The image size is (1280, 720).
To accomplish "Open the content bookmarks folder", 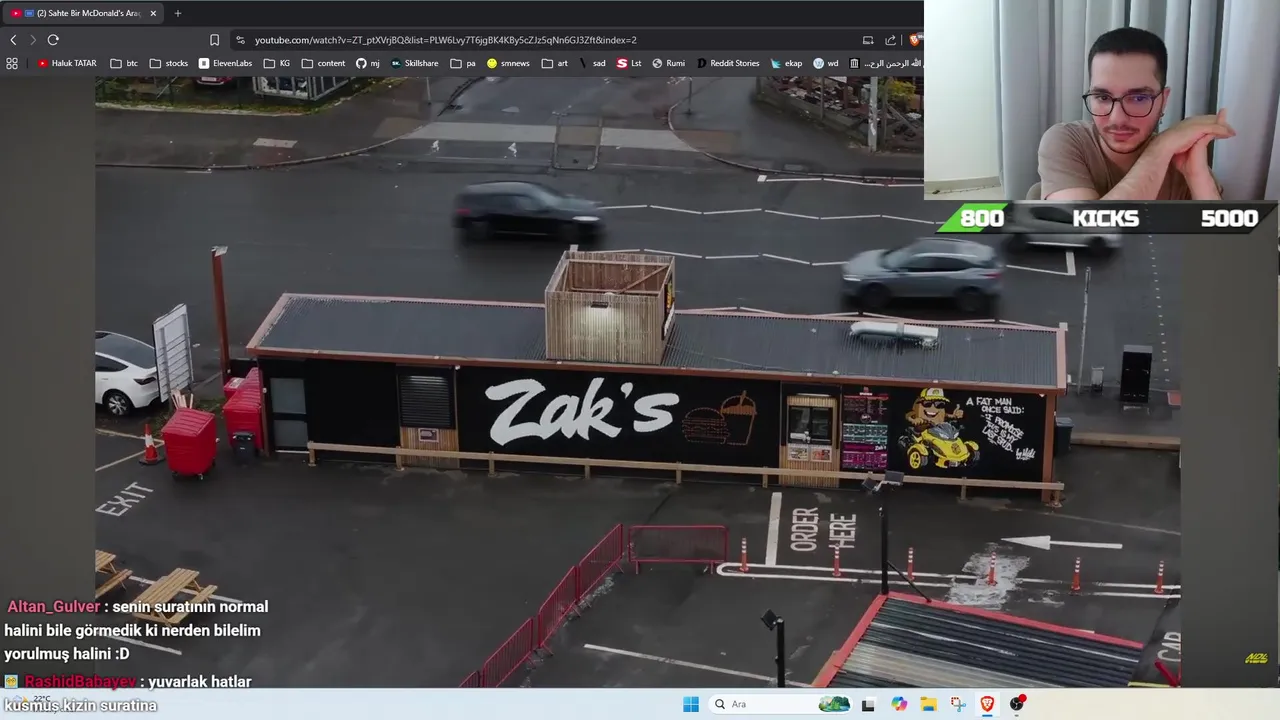I will (x=323, y=63).
